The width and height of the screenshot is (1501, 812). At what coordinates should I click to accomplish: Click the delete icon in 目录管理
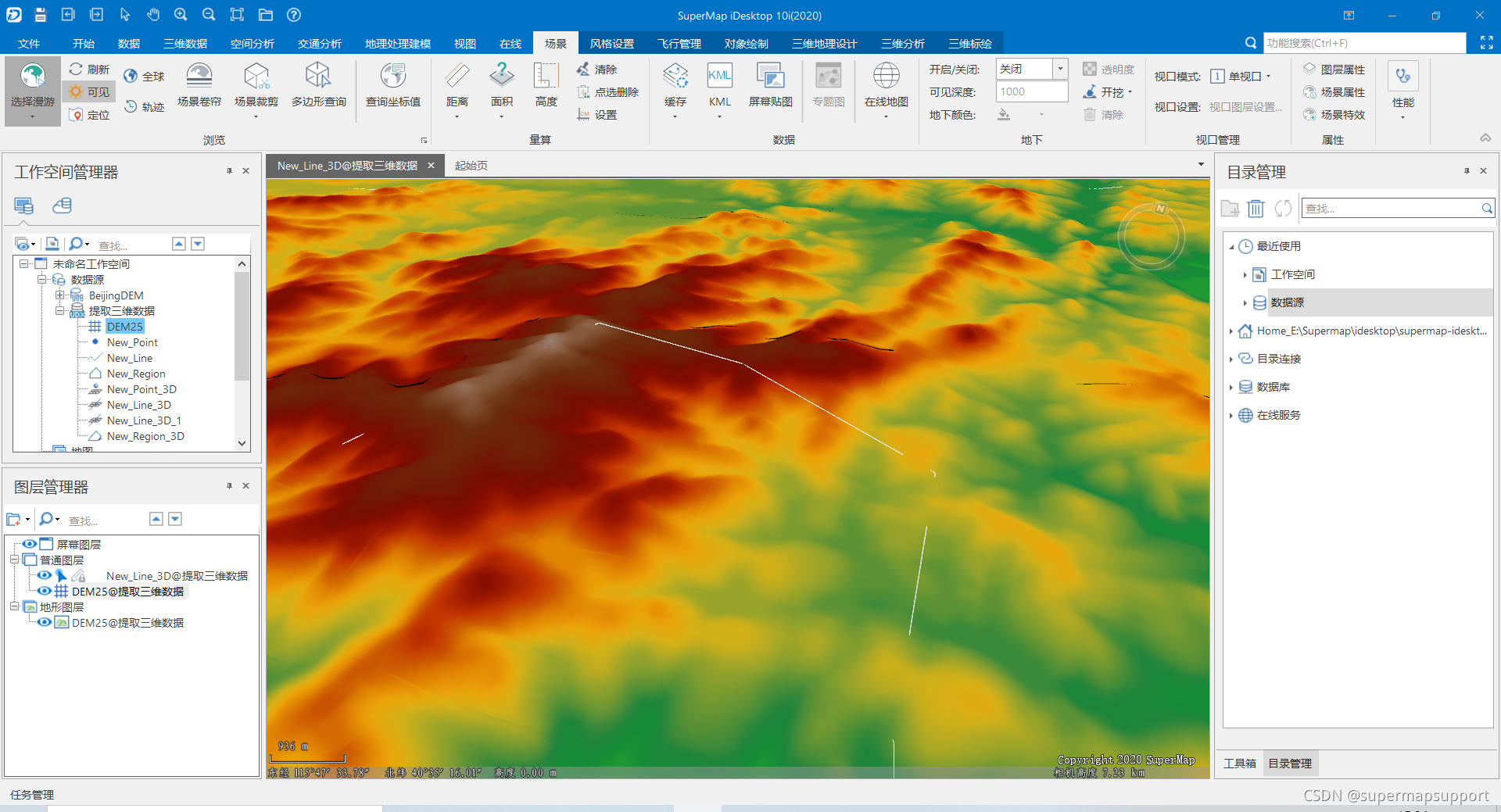click(x=1256, y=209)
